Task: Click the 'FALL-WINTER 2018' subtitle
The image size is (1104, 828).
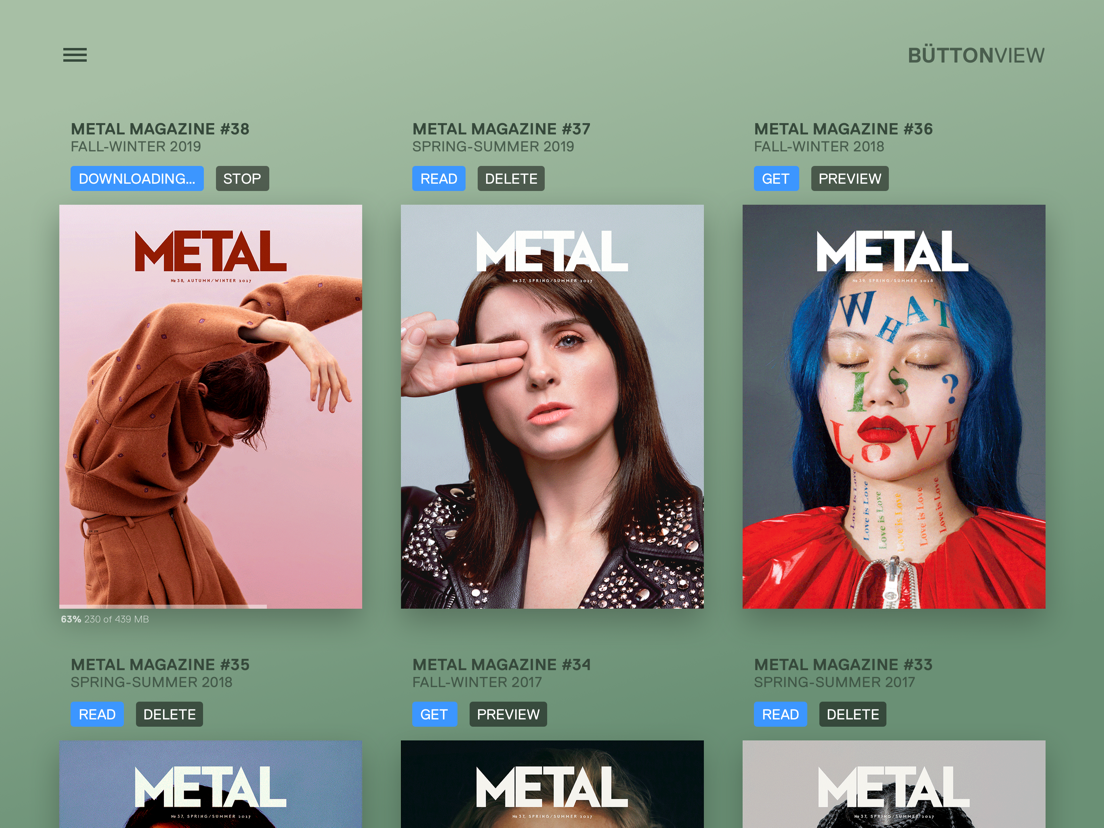Action: coord(819,146)
